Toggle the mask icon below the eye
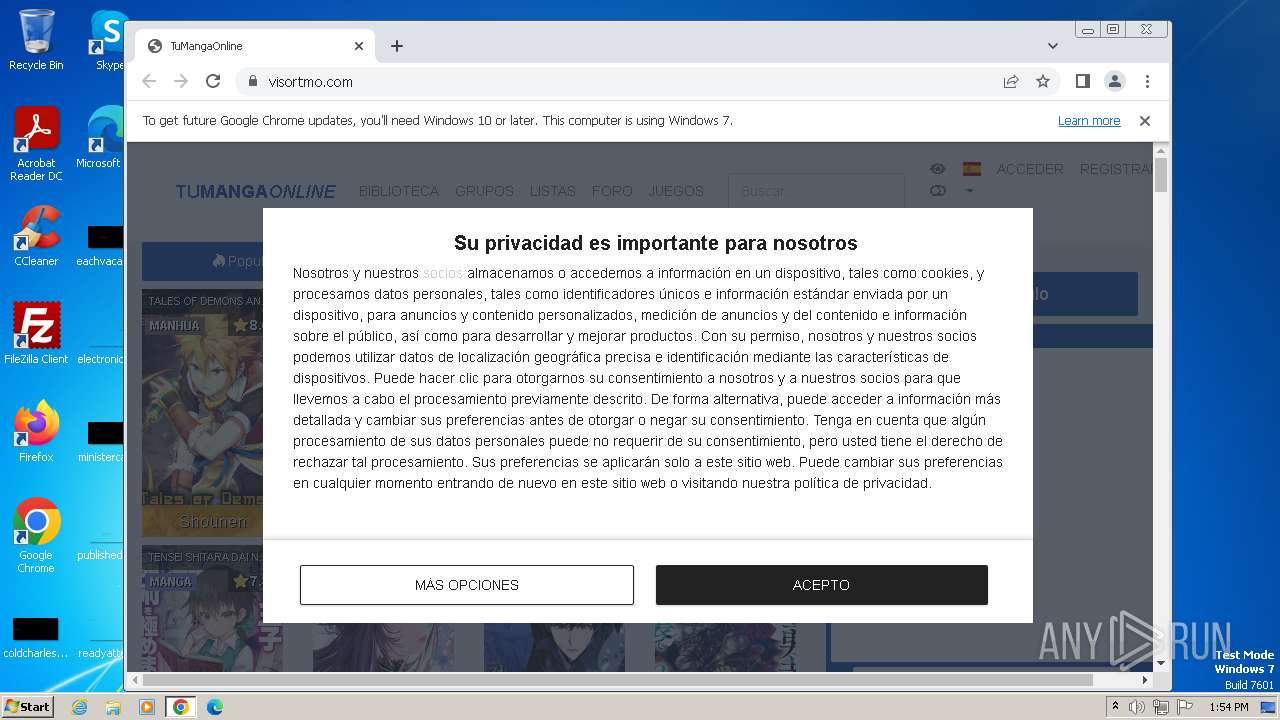The width and height of the screenshot is (1280, 720). coord(937,191)
